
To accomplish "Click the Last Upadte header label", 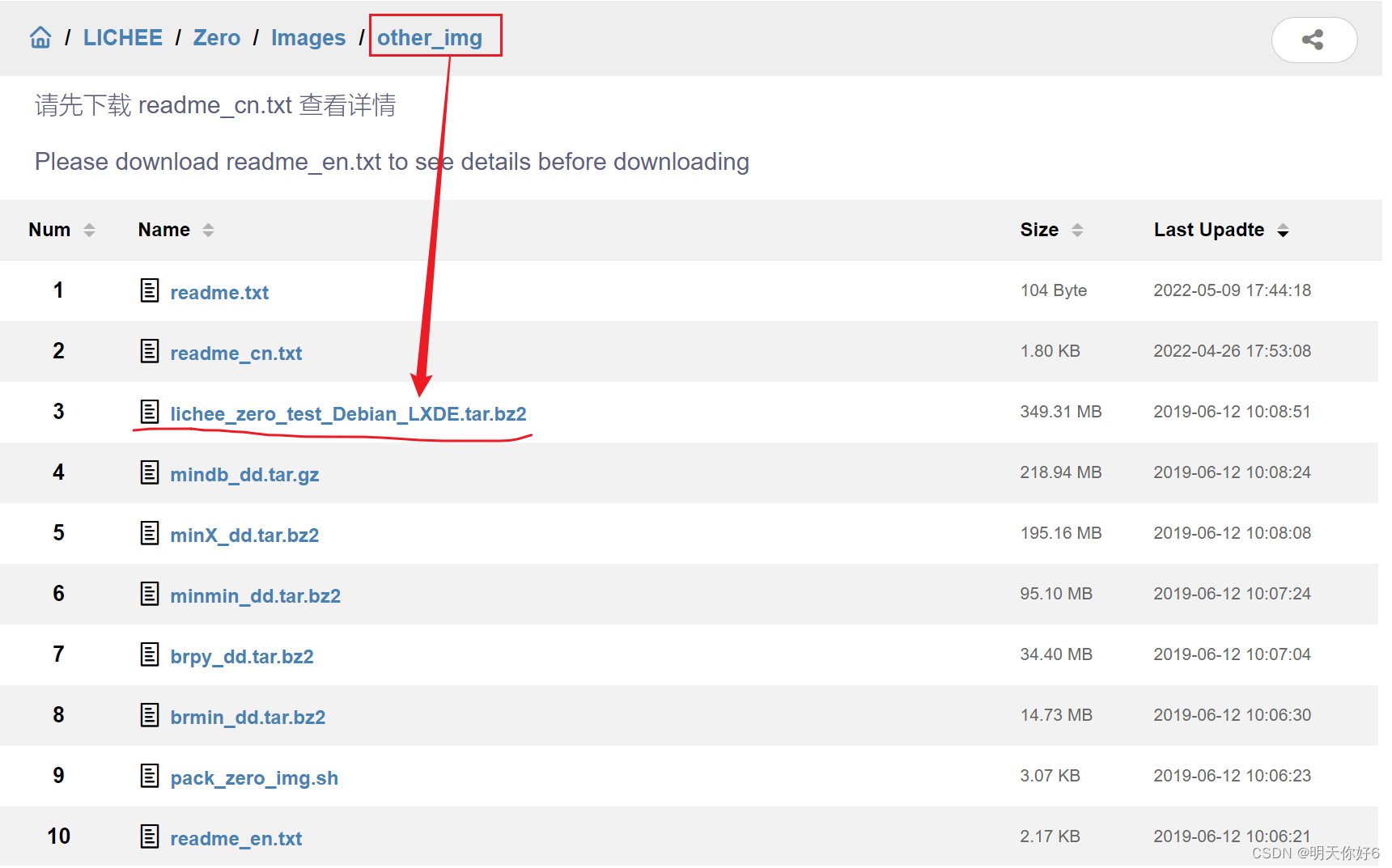I will click(x=1208, y=230).
